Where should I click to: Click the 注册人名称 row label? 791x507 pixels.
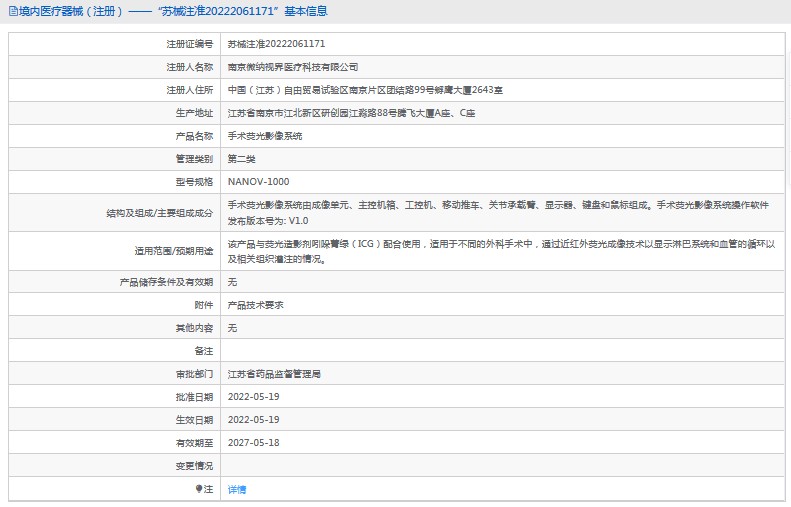(190, 67)
